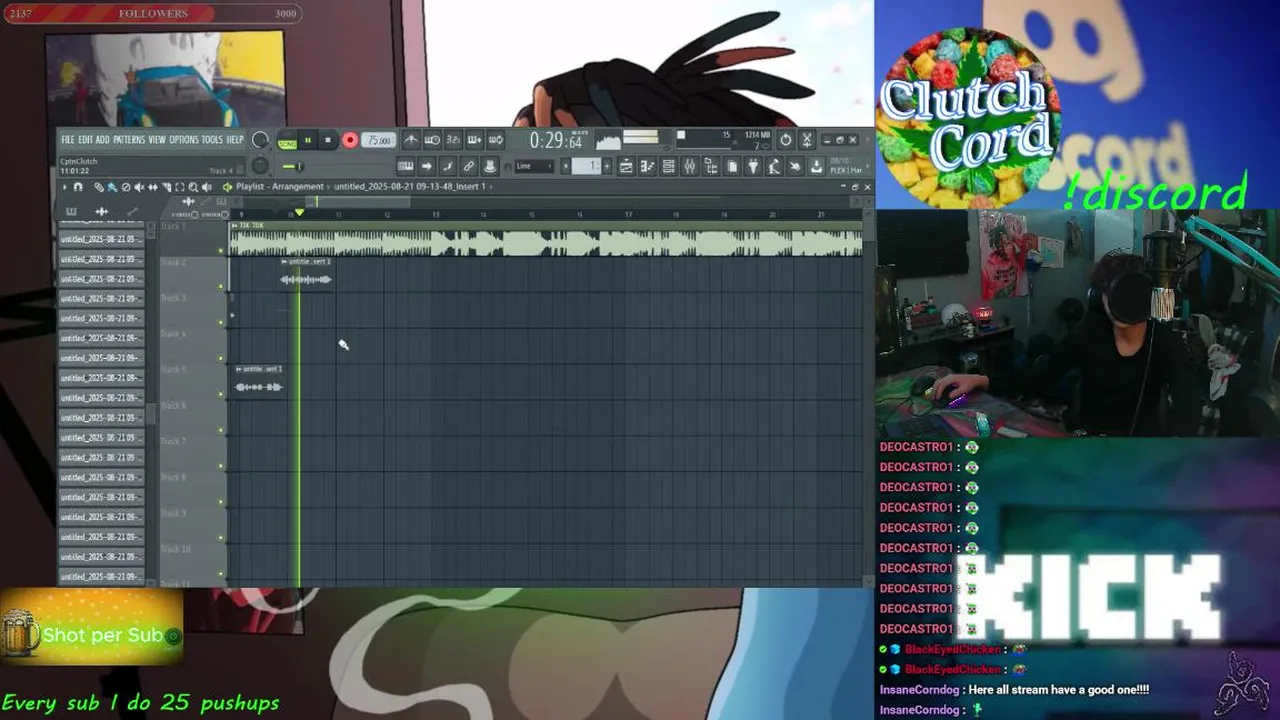
Task: Click the red Record button
Action: [x=349, y=140]
